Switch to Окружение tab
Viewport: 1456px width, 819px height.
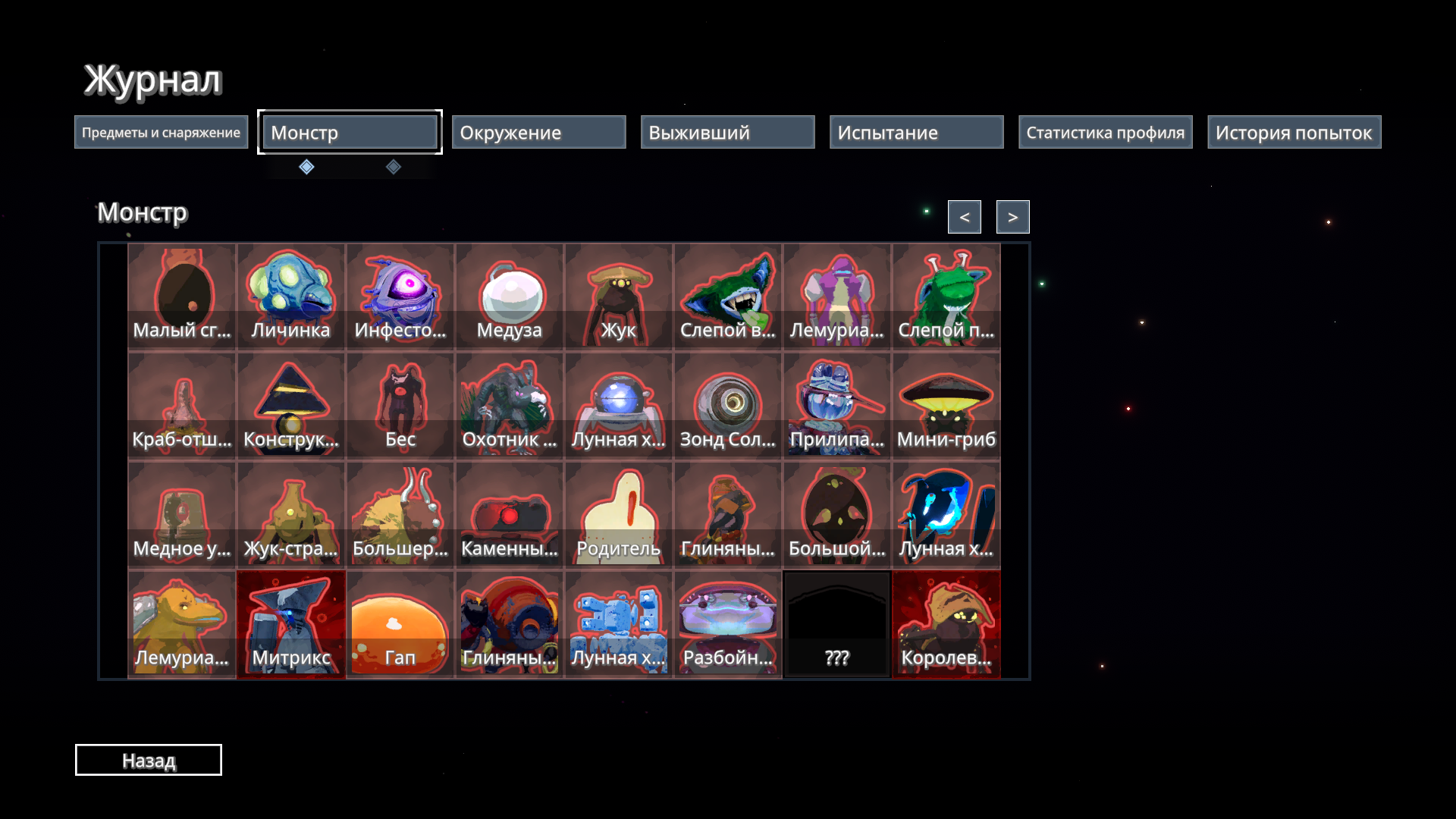[538, 133]
